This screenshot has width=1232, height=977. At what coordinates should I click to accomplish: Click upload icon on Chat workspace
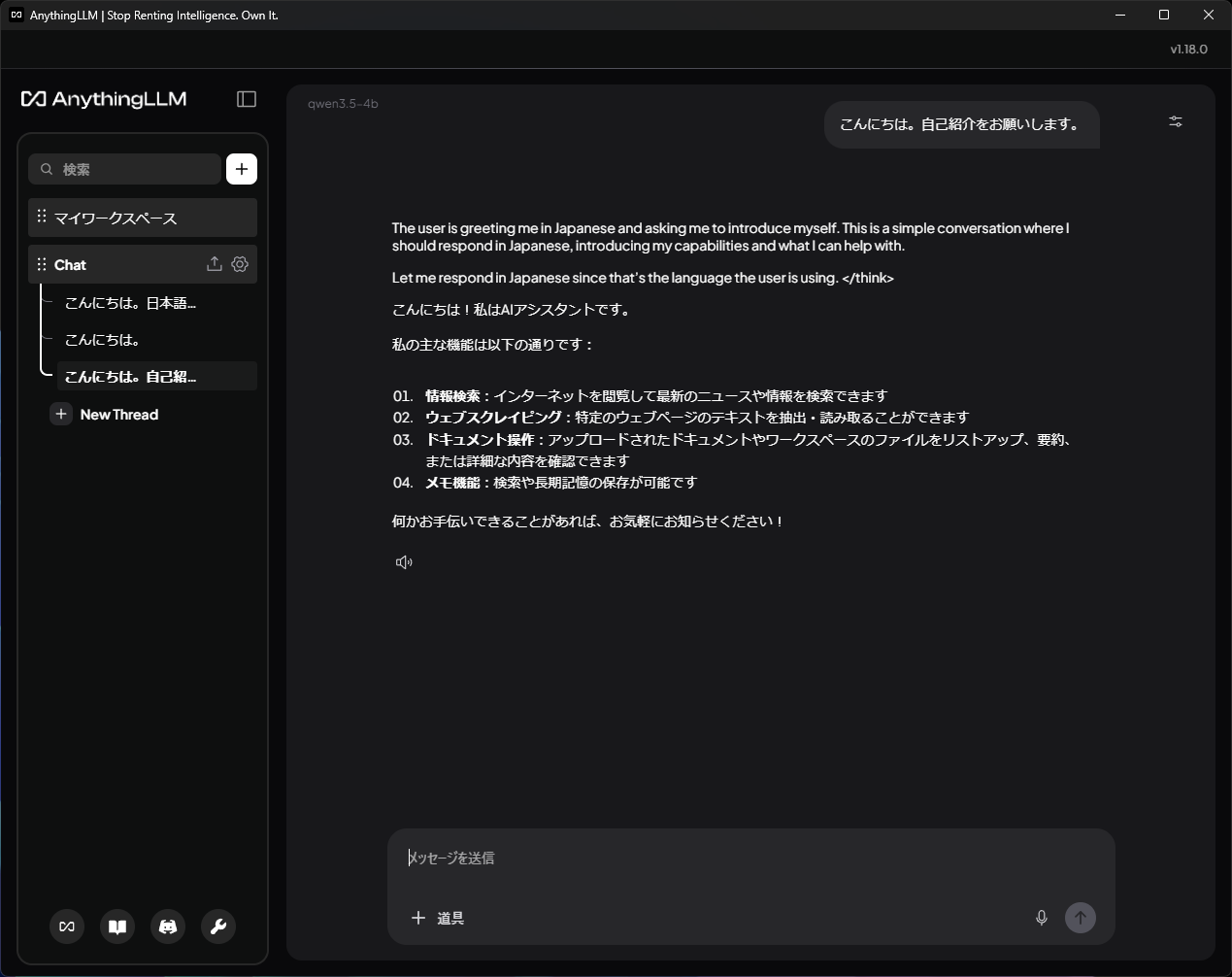[x=215, y=264]
